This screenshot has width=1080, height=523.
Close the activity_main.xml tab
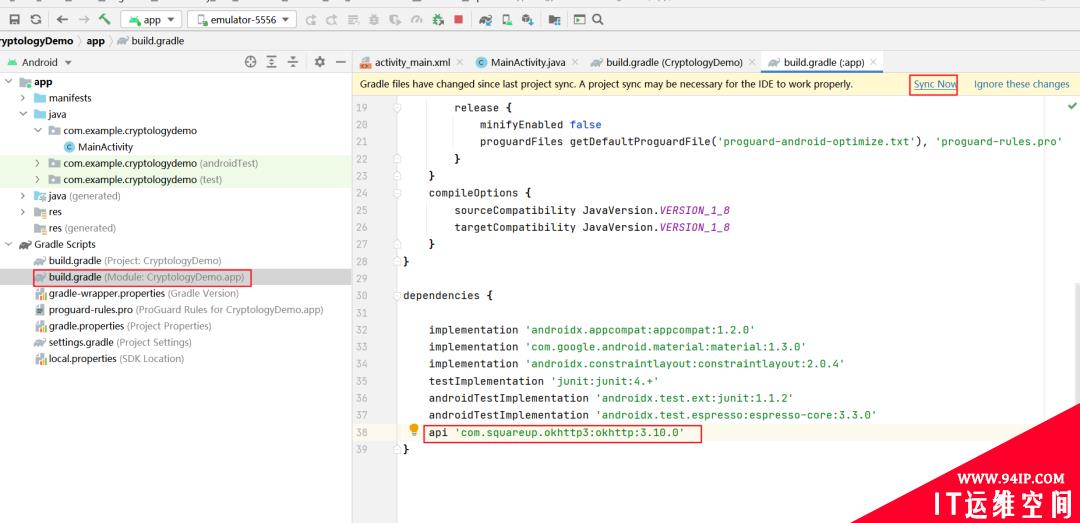[460, 62]
